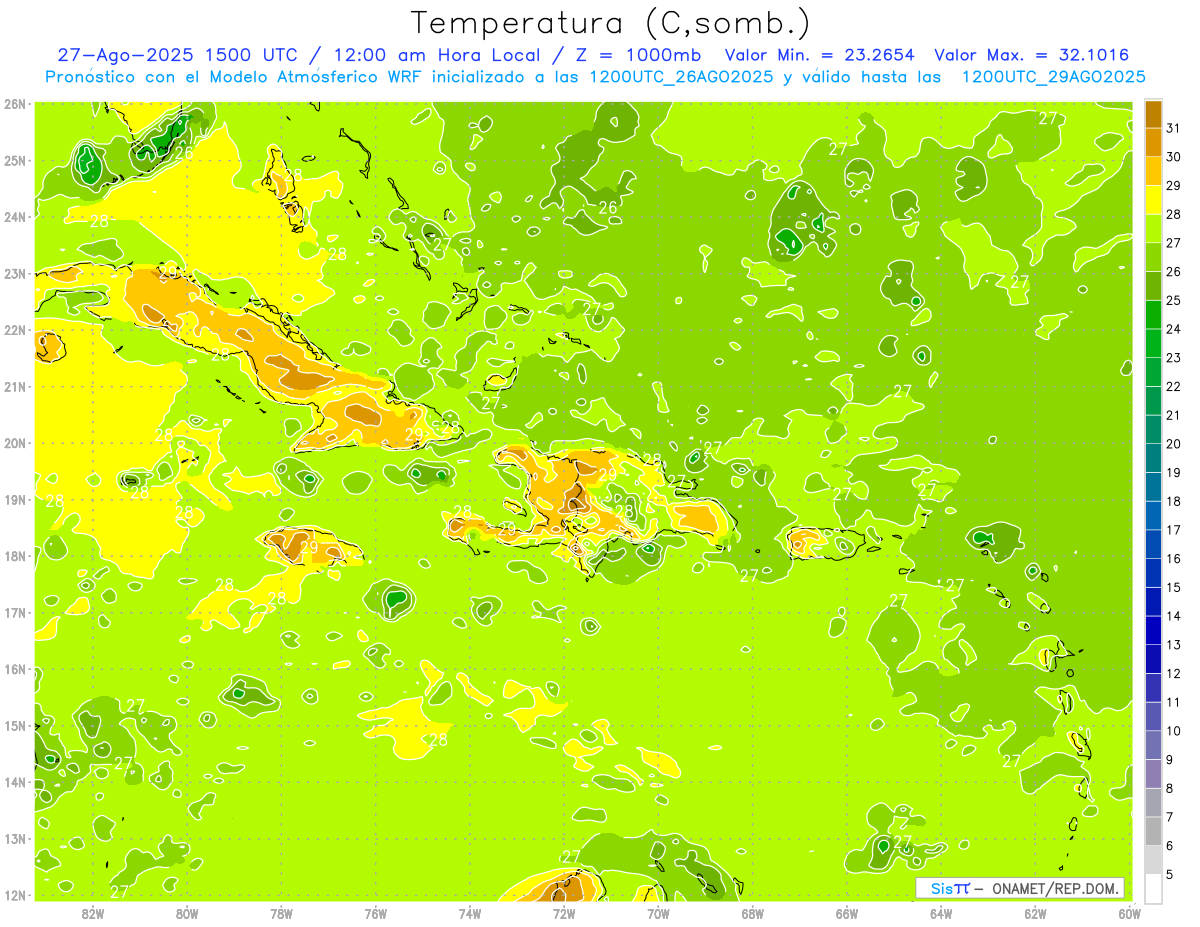Viewport: 1200px width, 927px height.
Task: Click the 60W longitude axis label
Action: click(1129, 913)
